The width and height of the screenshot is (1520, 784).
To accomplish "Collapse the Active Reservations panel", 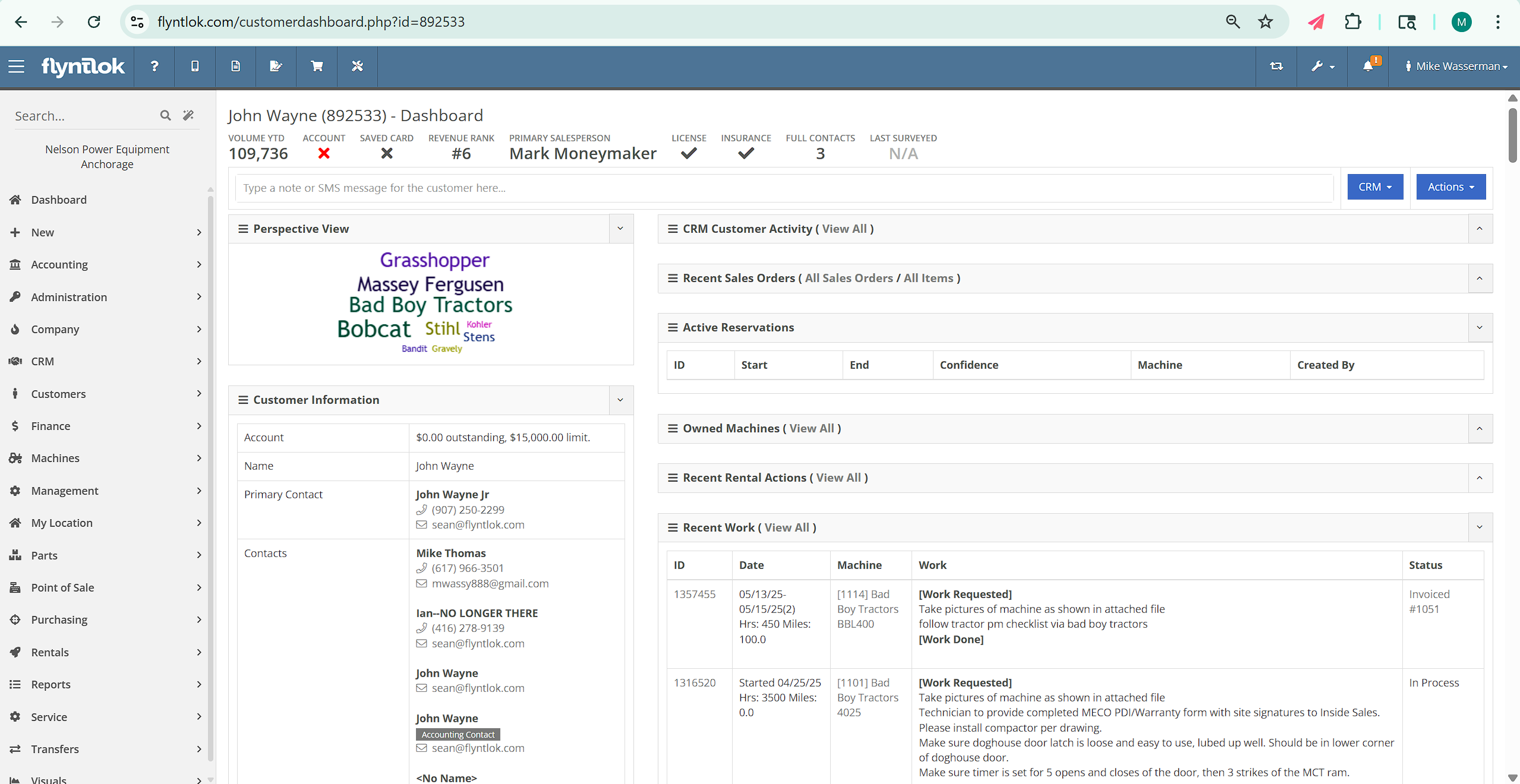I will [1480, 327].
